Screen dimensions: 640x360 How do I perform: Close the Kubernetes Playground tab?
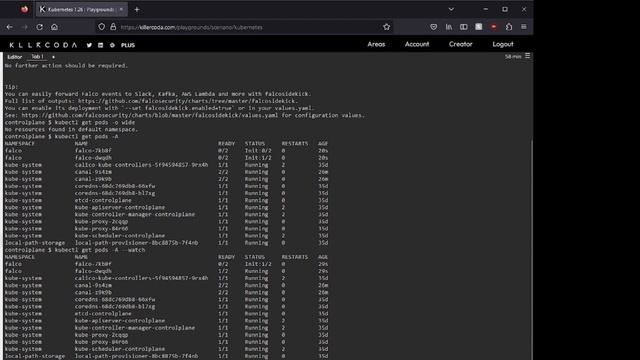pos(121,9)
